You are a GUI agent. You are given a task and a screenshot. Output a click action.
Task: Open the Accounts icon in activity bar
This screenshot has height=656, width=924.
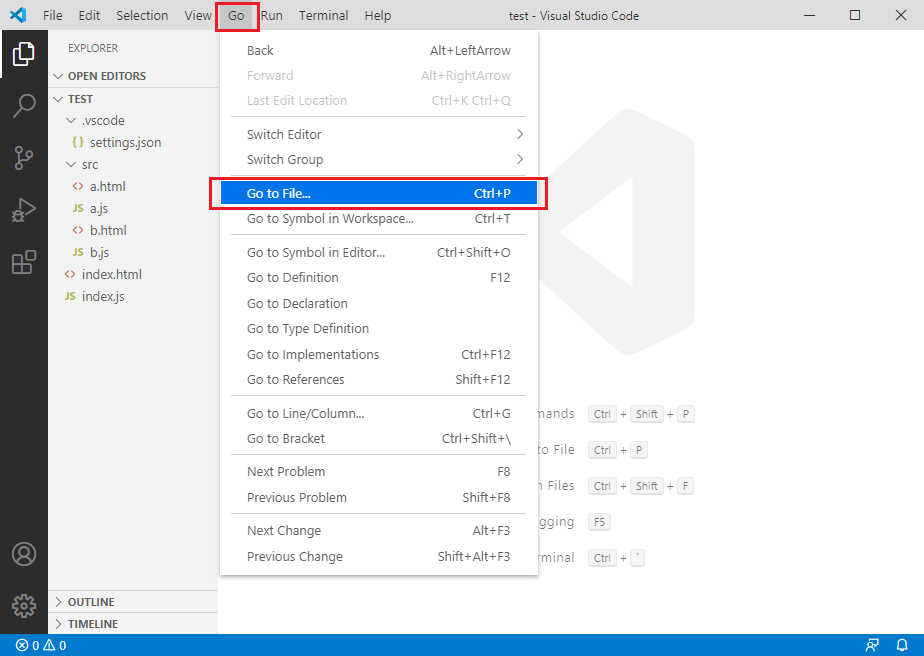point(24,554)
